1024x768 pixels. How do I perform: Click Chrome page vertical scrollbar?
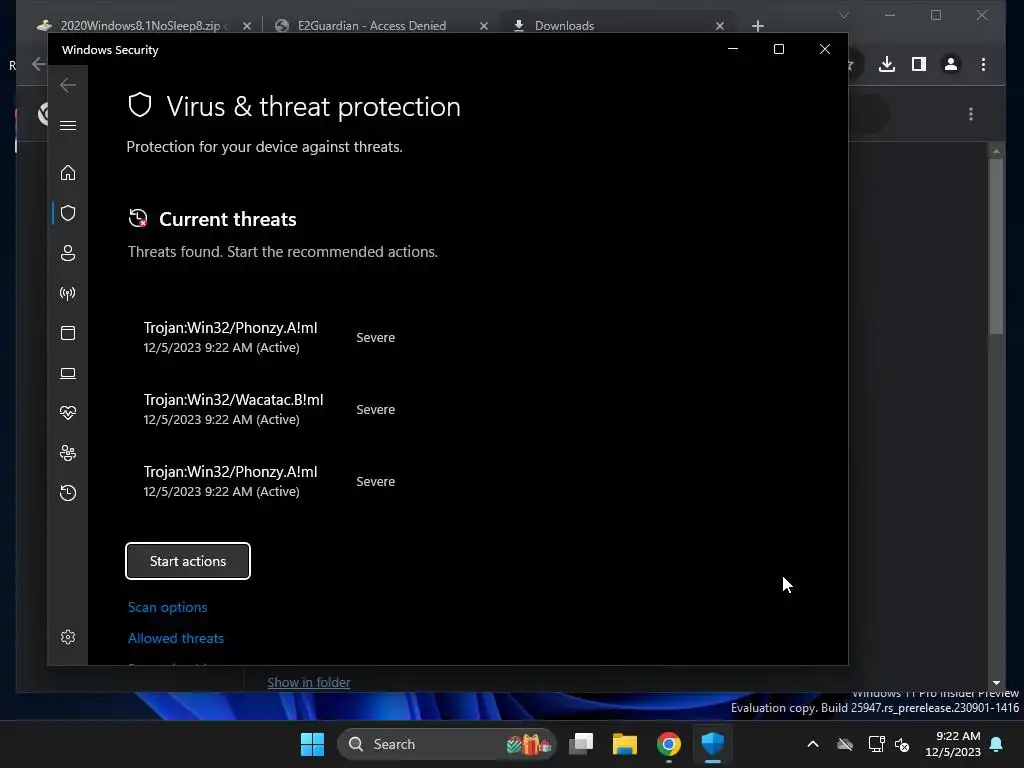coord(996,246)
